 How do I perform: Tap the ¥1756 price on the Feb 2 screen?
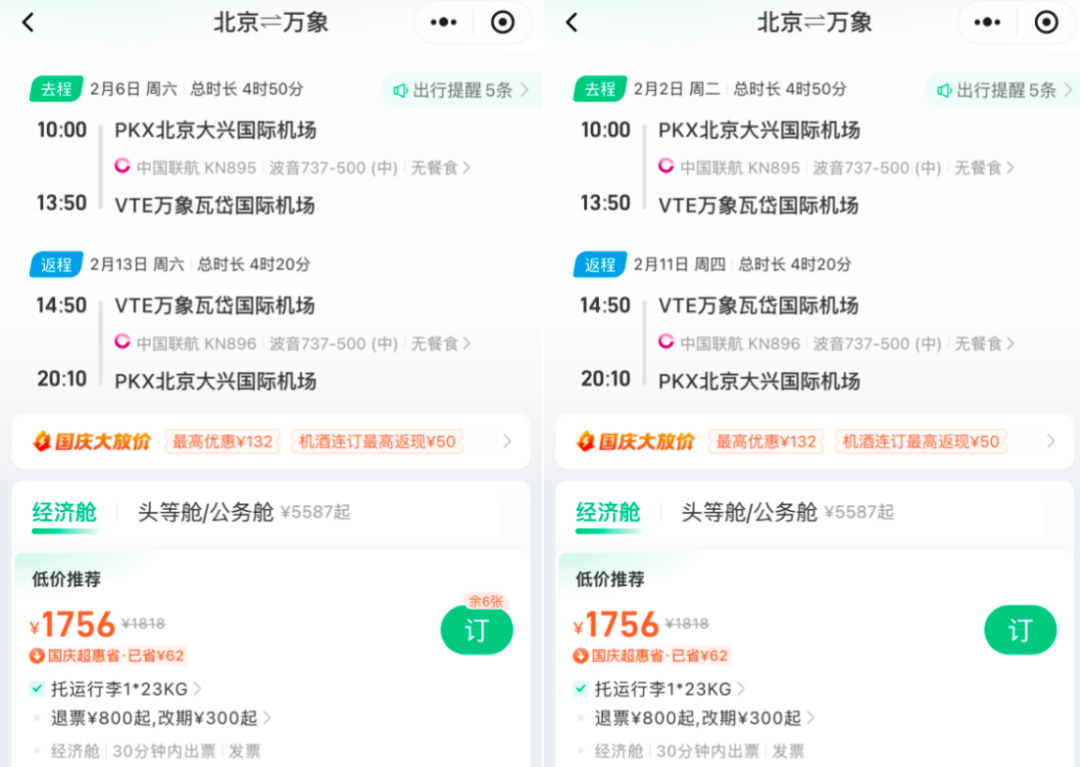pos(616,624)
